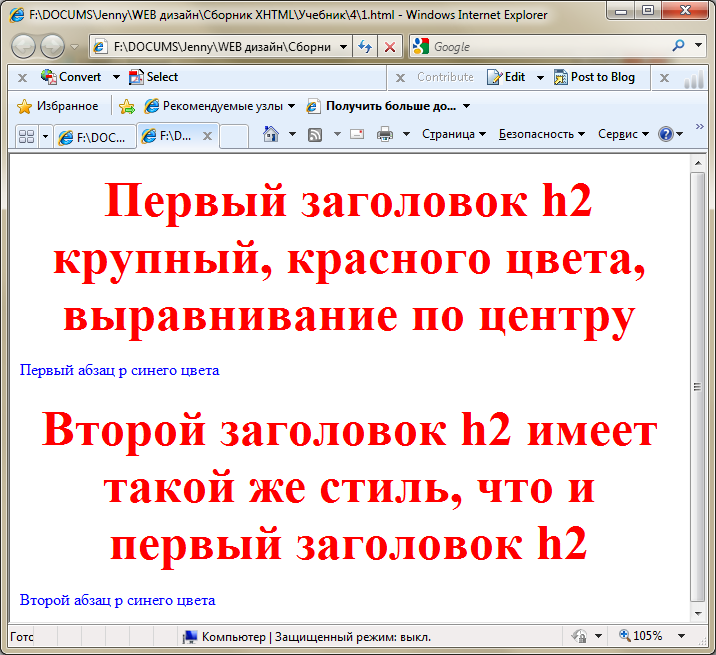Click the Home page icon
716x655 pixels.
click(x=270, y=134)
